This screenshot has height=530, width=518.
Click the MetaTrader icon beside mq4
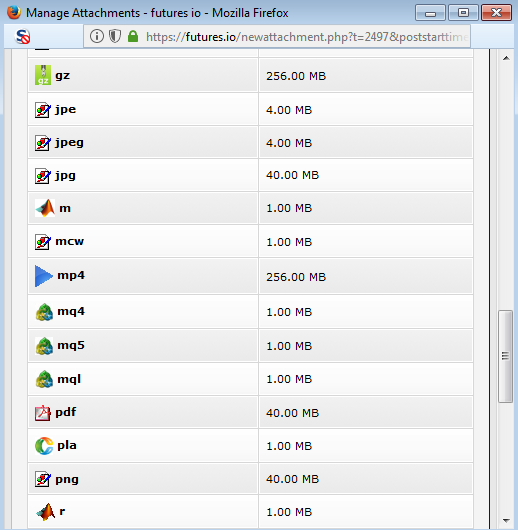(x=44, y=312)
